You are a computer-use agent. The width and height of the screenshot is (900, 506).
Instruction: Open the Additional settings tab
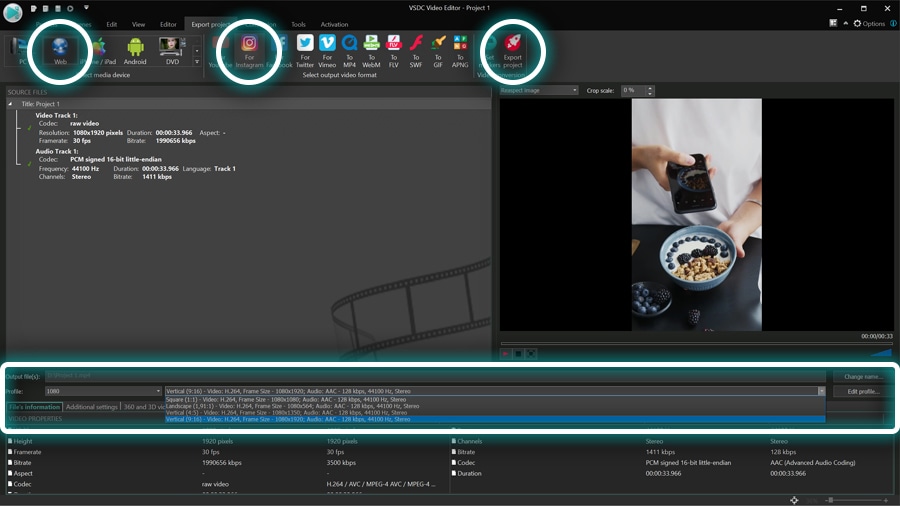pos(91,407)
